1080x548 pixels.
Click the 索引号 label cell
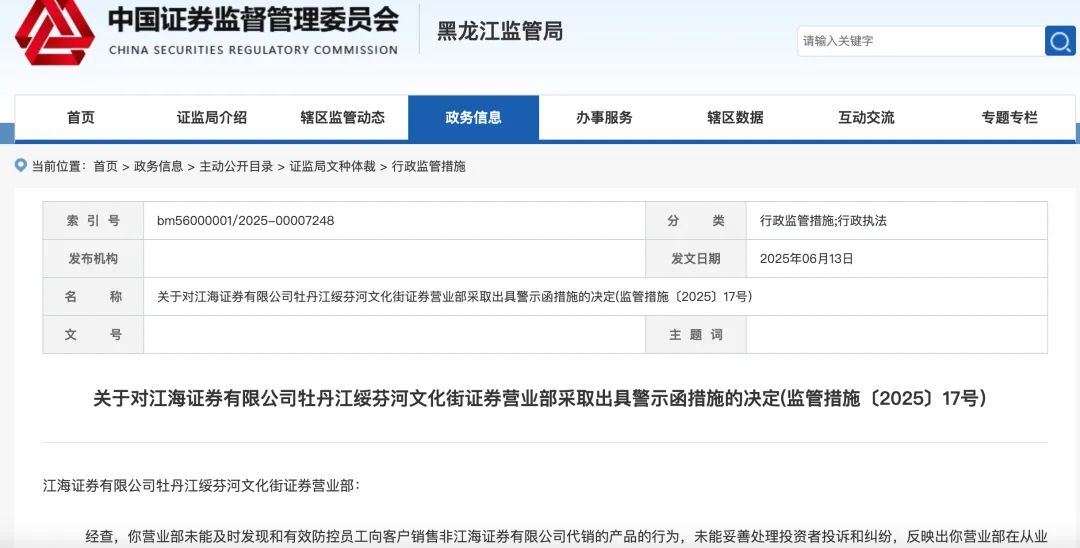click(x=93, y=221)
